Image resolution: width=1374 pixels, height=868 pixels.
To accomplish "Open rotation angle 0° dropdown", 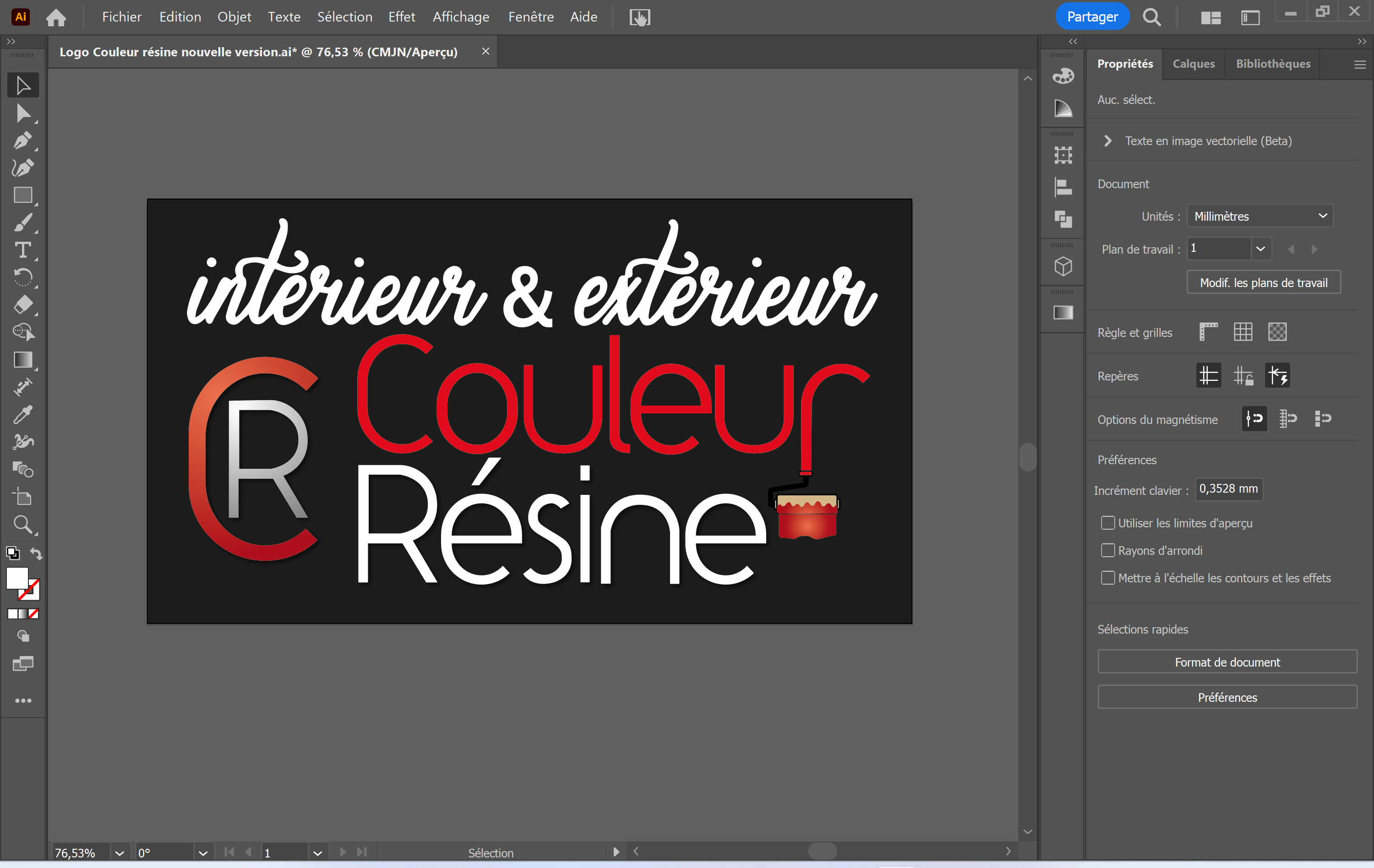I will pyautogui.click(x=202, y=853).
